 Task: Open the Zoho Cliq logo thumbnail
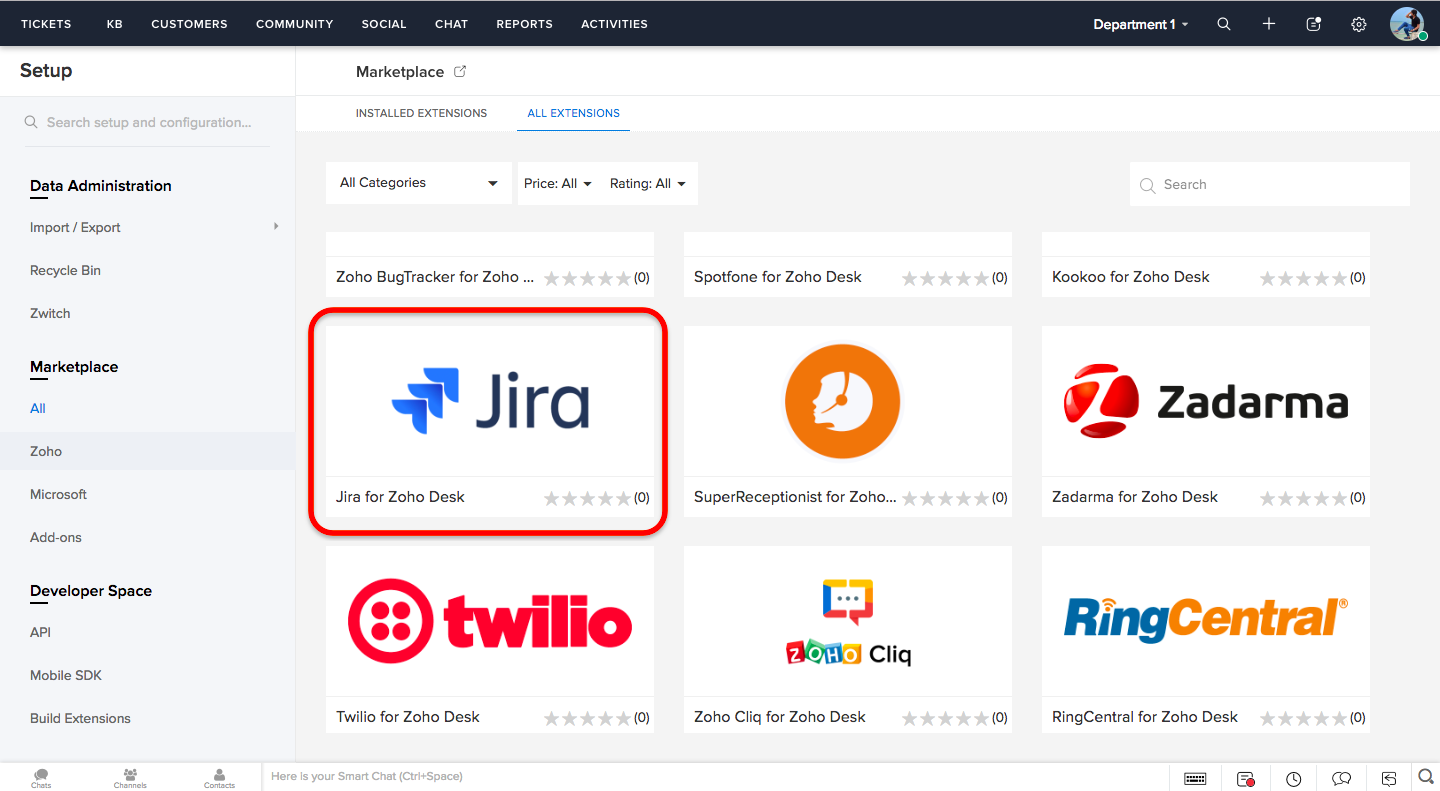point(848,621)
